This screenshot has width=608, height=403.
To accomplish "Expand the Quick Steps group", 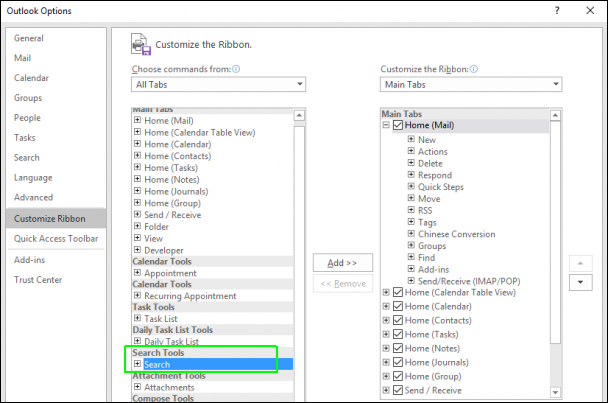I will [x=411, y=186].
